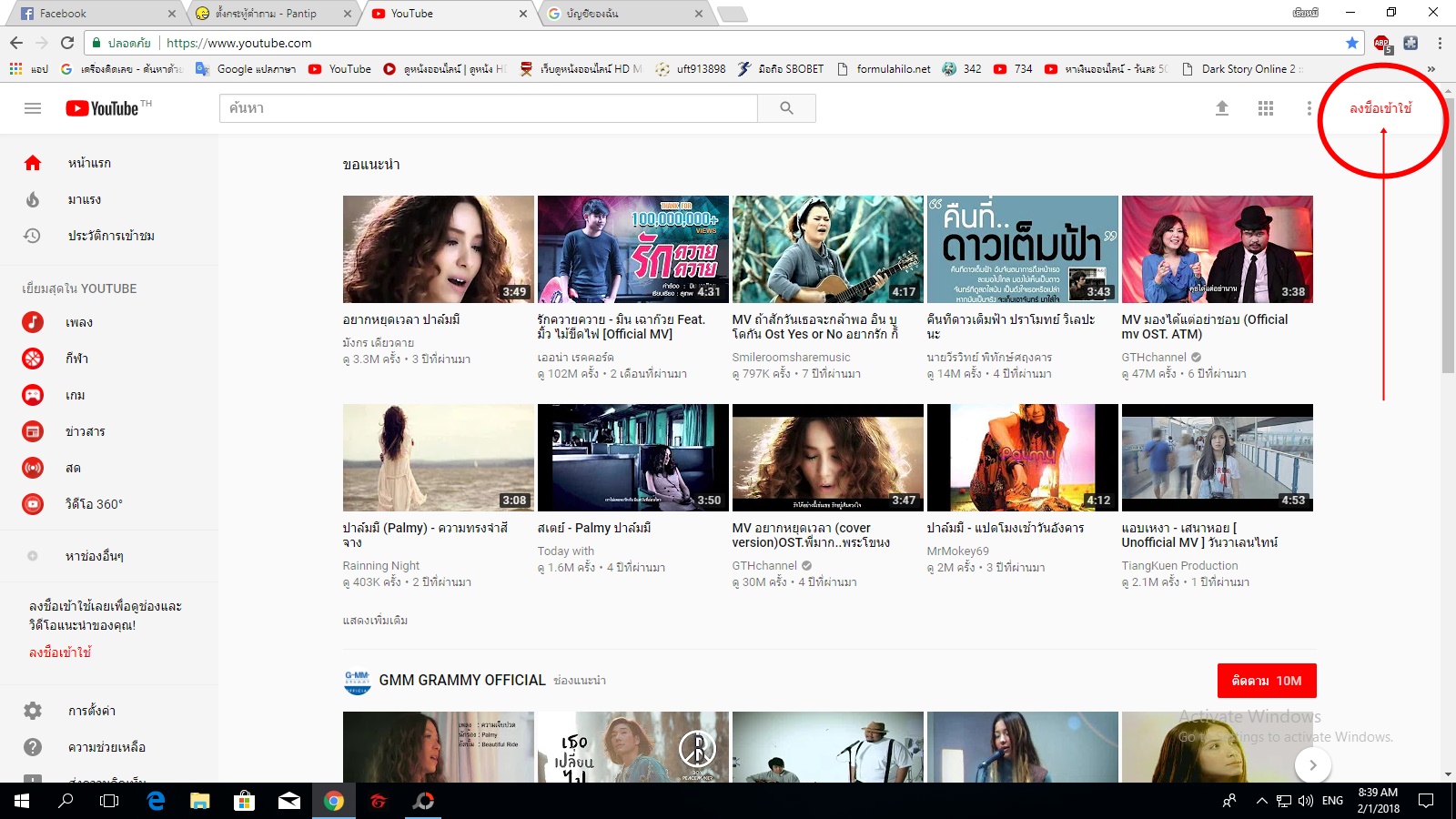Click the ข่าวสาร news icon
The height and width of the screenshot is (819, 1456).
(33, 431)
